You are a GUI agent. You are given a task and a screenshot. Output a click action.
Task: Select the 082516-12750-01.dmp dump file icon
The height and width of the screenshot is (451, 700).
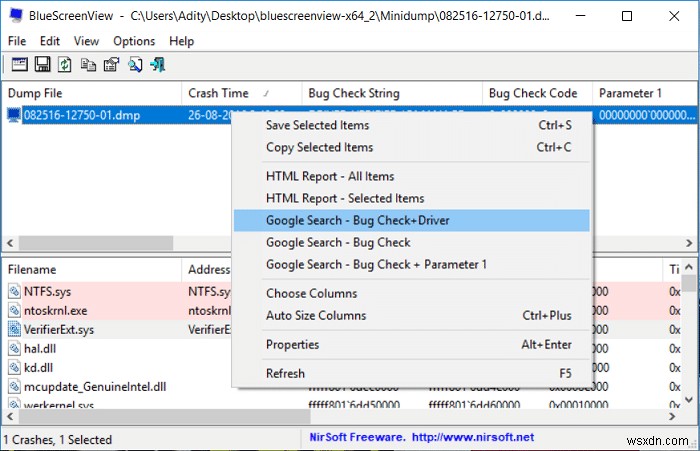[x=14, y=115]
